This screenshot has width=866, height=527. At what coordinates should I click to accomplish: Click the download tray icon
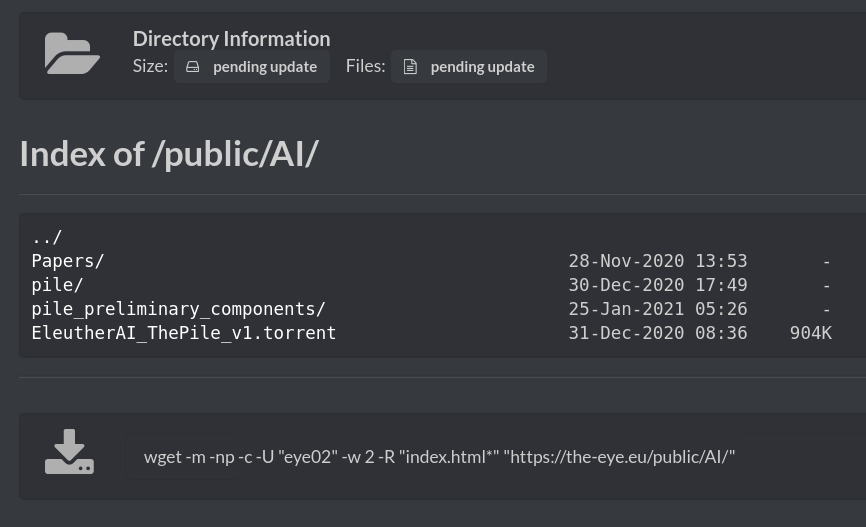[70, 451]
